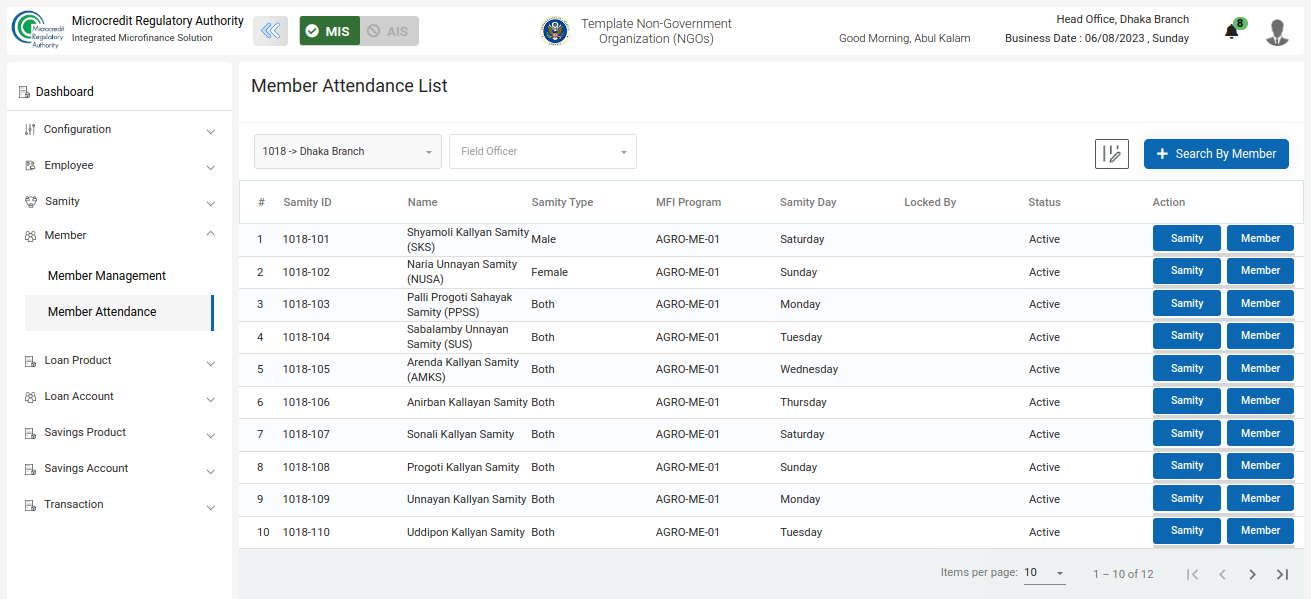Select Member Attendance submenu item

point(118,312)
